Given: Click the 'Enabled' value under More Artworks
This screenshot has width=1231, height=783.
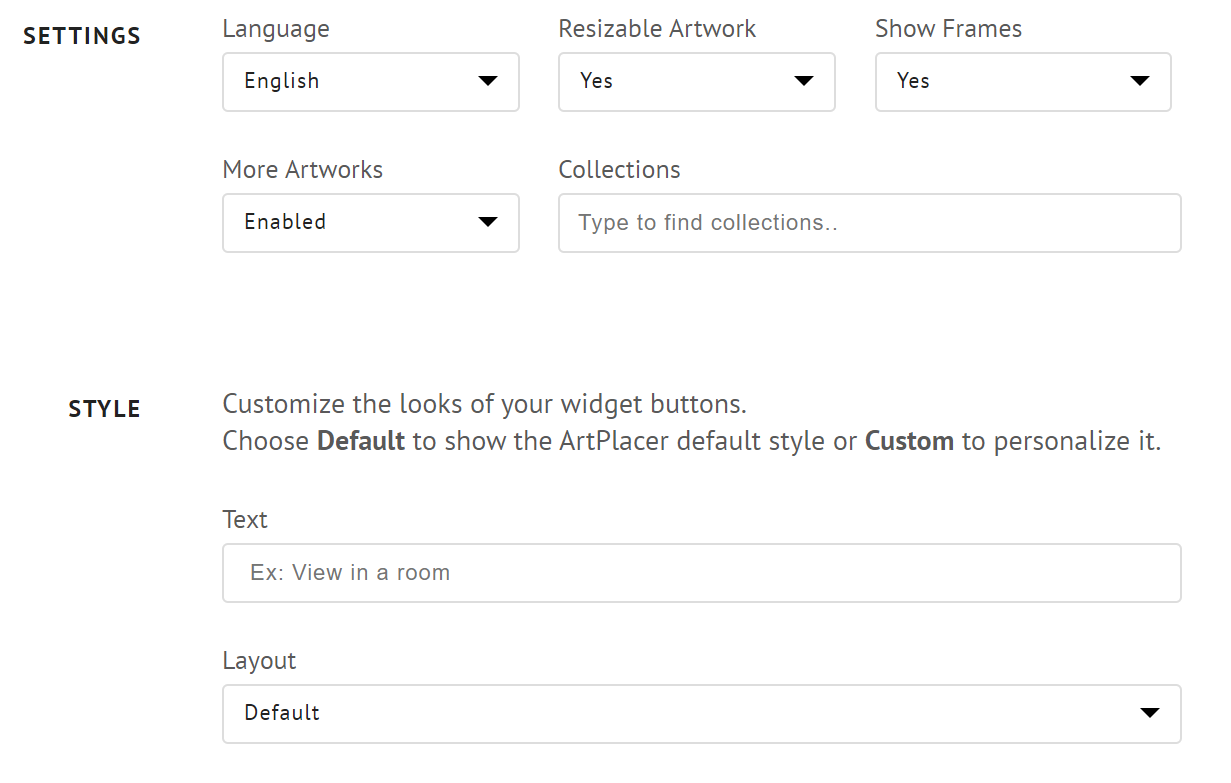Looking at the screenshot, I should pyautogui.click(x=285, y=222).
